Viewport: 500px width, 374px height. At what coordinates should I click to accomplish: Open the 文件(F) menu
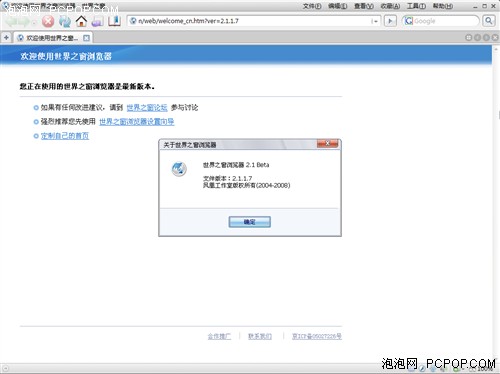[312, 6]
